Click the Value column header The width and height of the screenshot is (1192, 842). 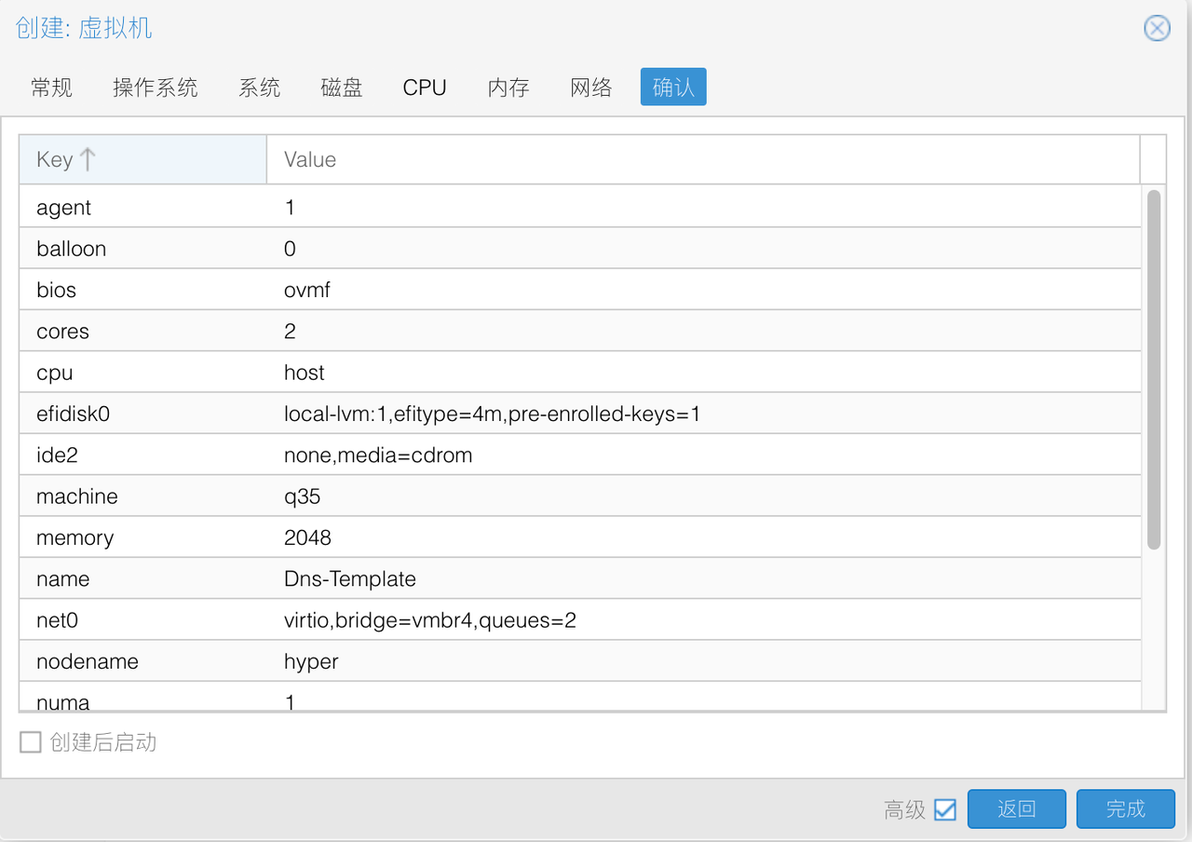point(703,160)
